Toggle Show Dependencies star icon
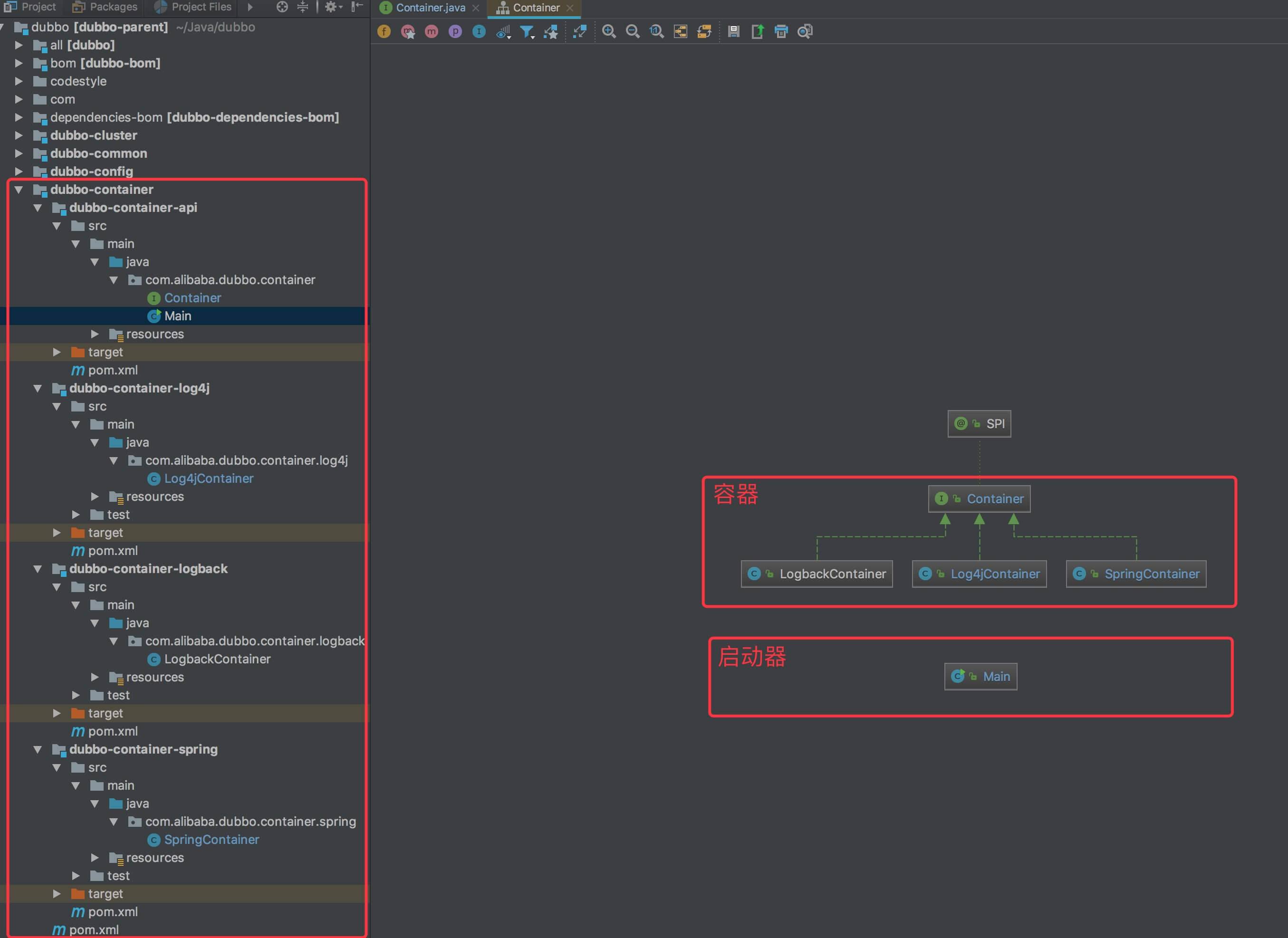This screenshot has width=1288, height=938. [x=551, y=32]
